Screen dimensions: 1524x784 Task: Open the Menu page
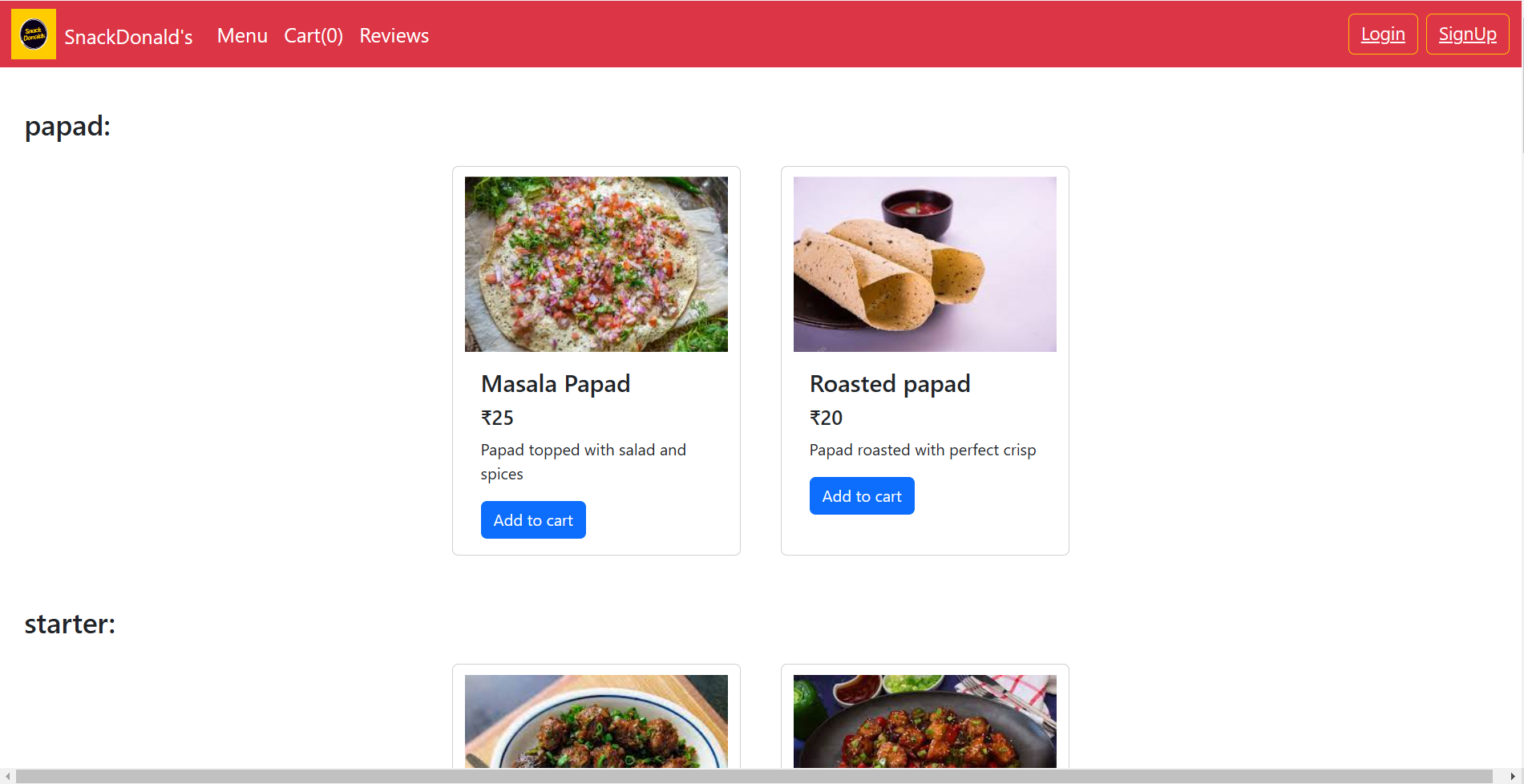click(x=242, y=36)
